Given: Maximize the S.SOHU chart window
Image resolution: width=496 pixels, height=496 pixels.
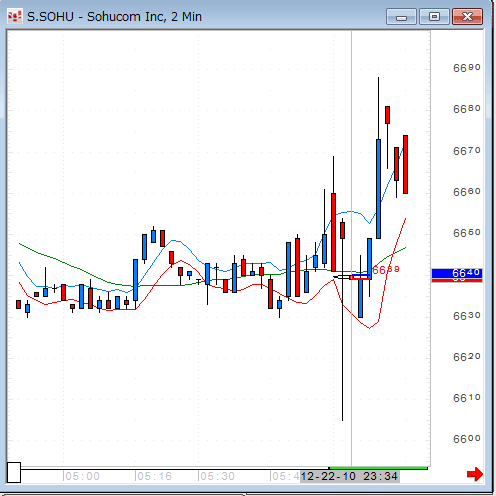Looking at the screenshot, I should [x=434, y=17].
